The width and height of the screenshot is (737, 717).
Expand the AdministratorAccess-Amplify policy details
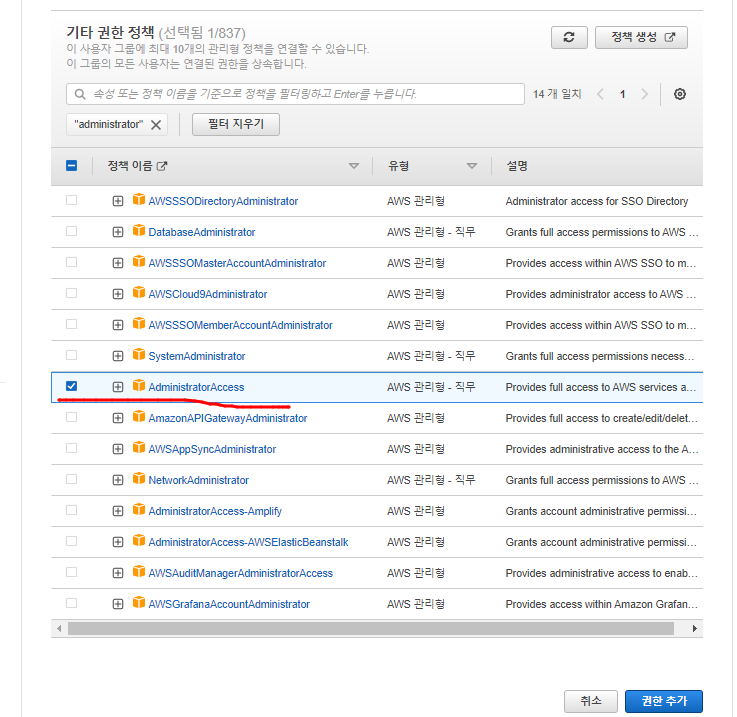pos(118,512)
